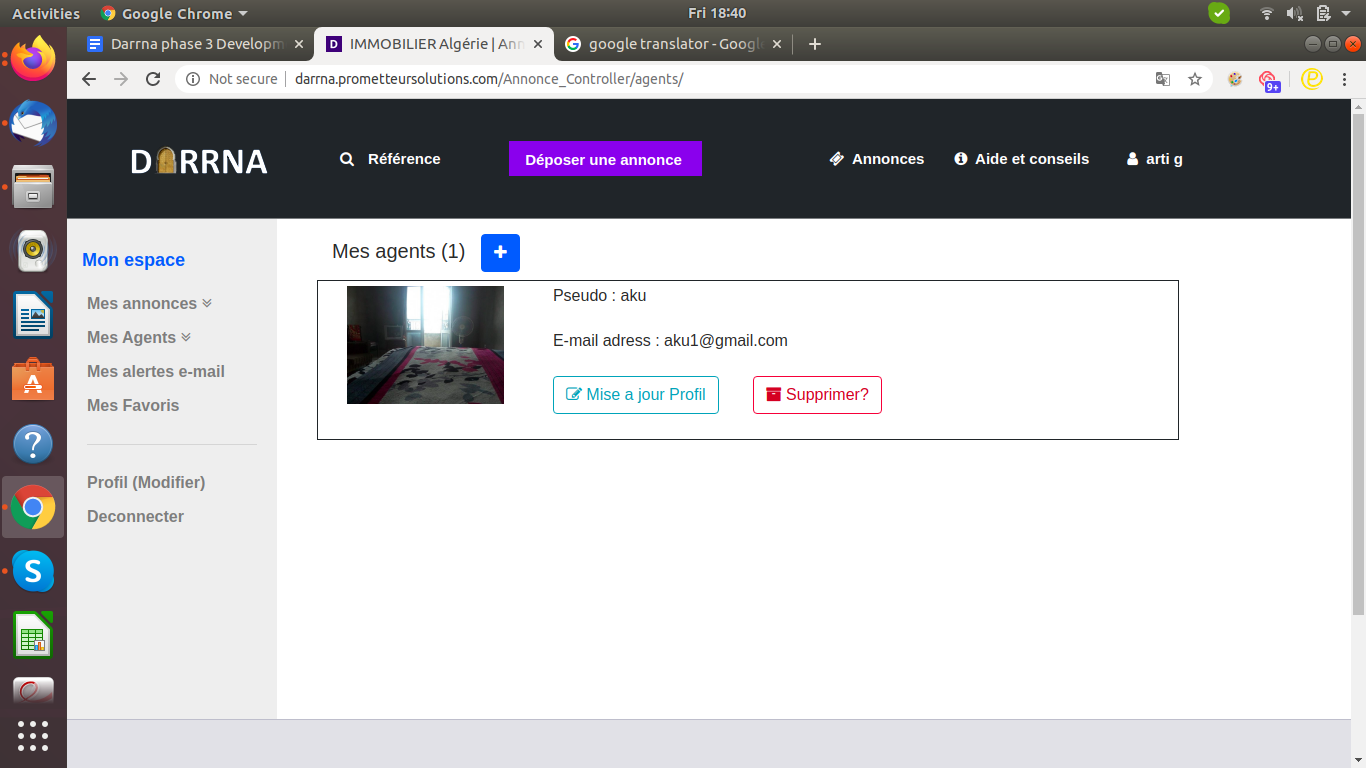Open Skype from the Ubuntu dock
The height and width of the screenshot is (768, 1366).
click(x=33, y=571)
